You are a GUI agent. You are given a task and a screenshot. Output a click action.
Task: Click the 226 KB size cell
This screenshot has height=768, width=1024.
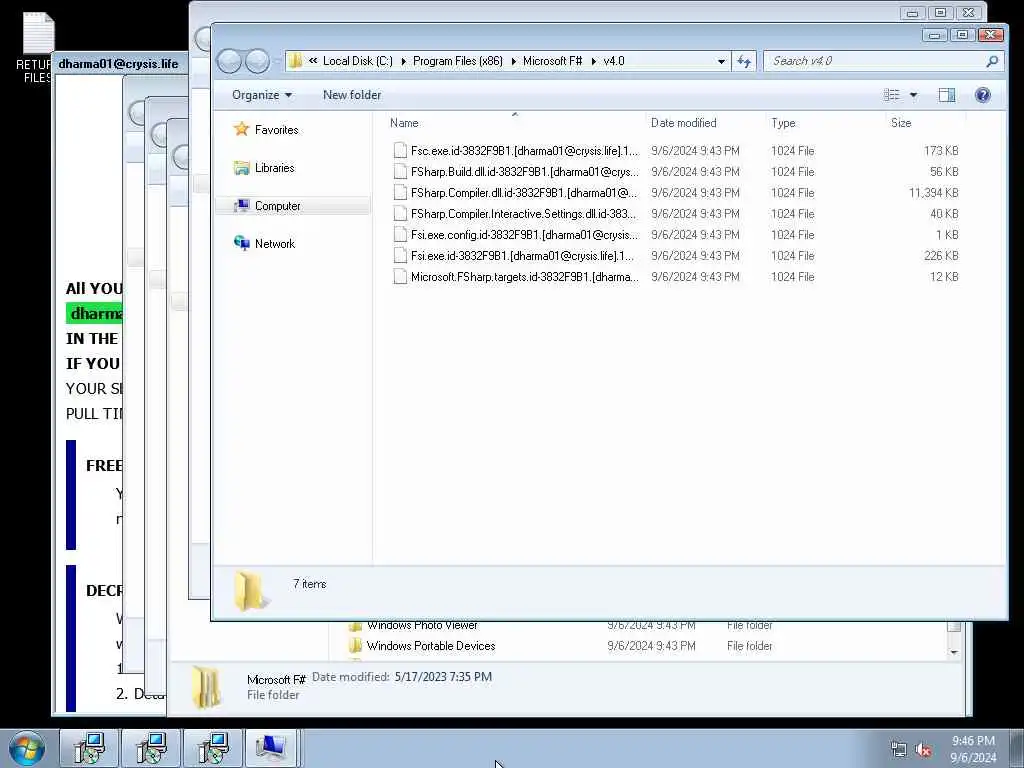point(941,255)
